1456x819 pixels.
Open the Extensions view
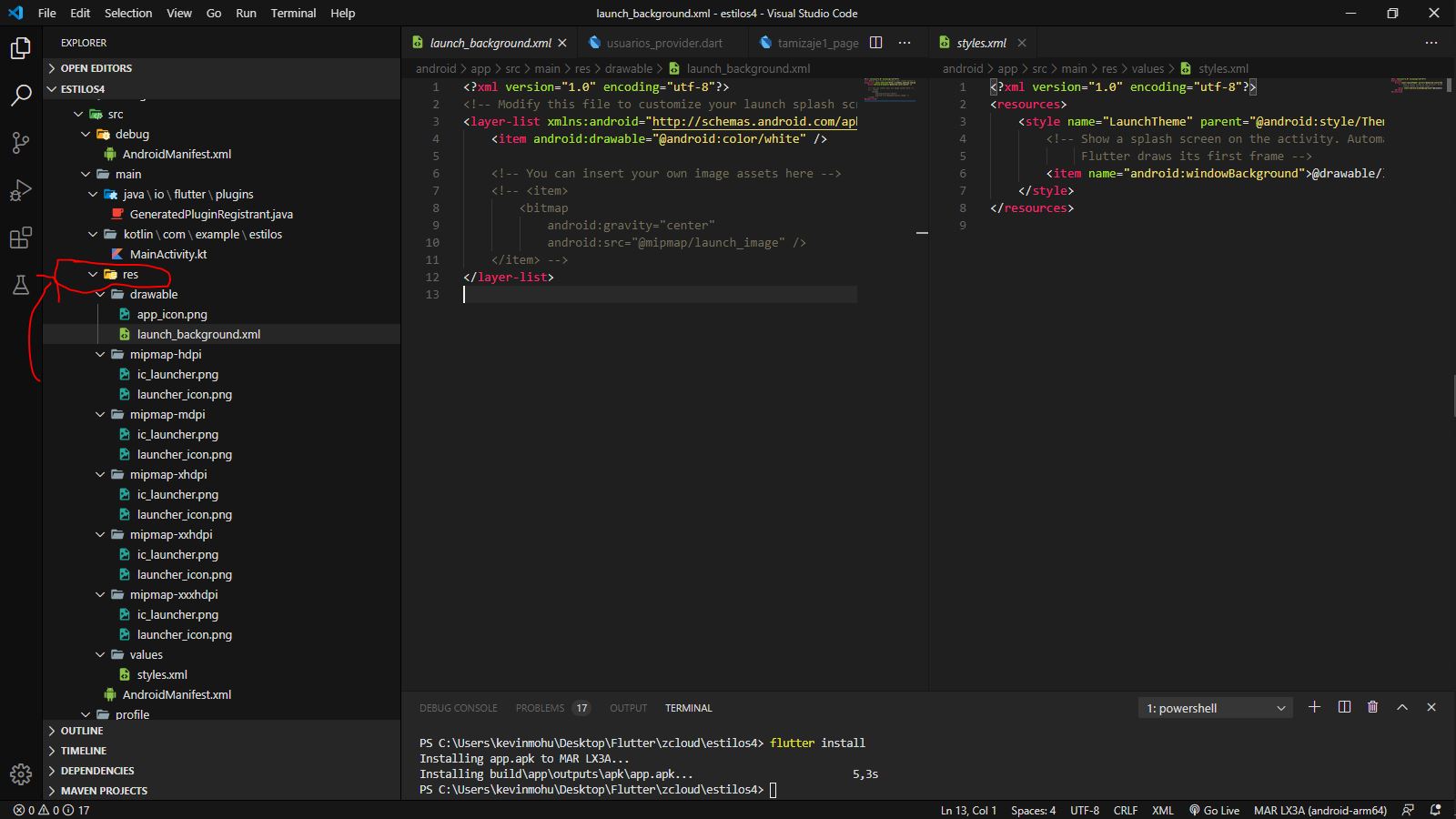20,238
